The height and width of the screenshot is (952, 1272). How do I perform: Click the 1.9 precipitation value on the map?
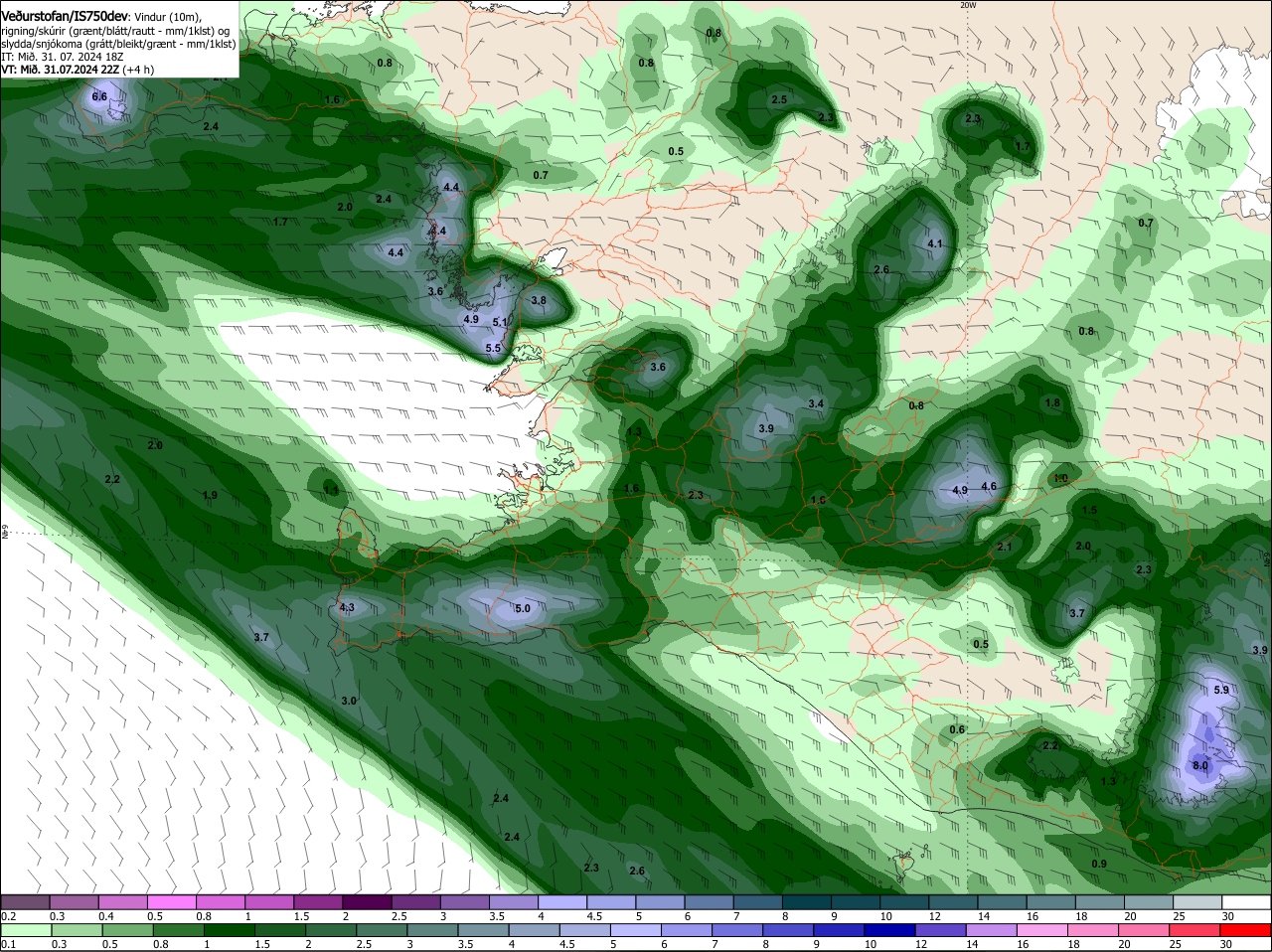click(x=210, y=495)
